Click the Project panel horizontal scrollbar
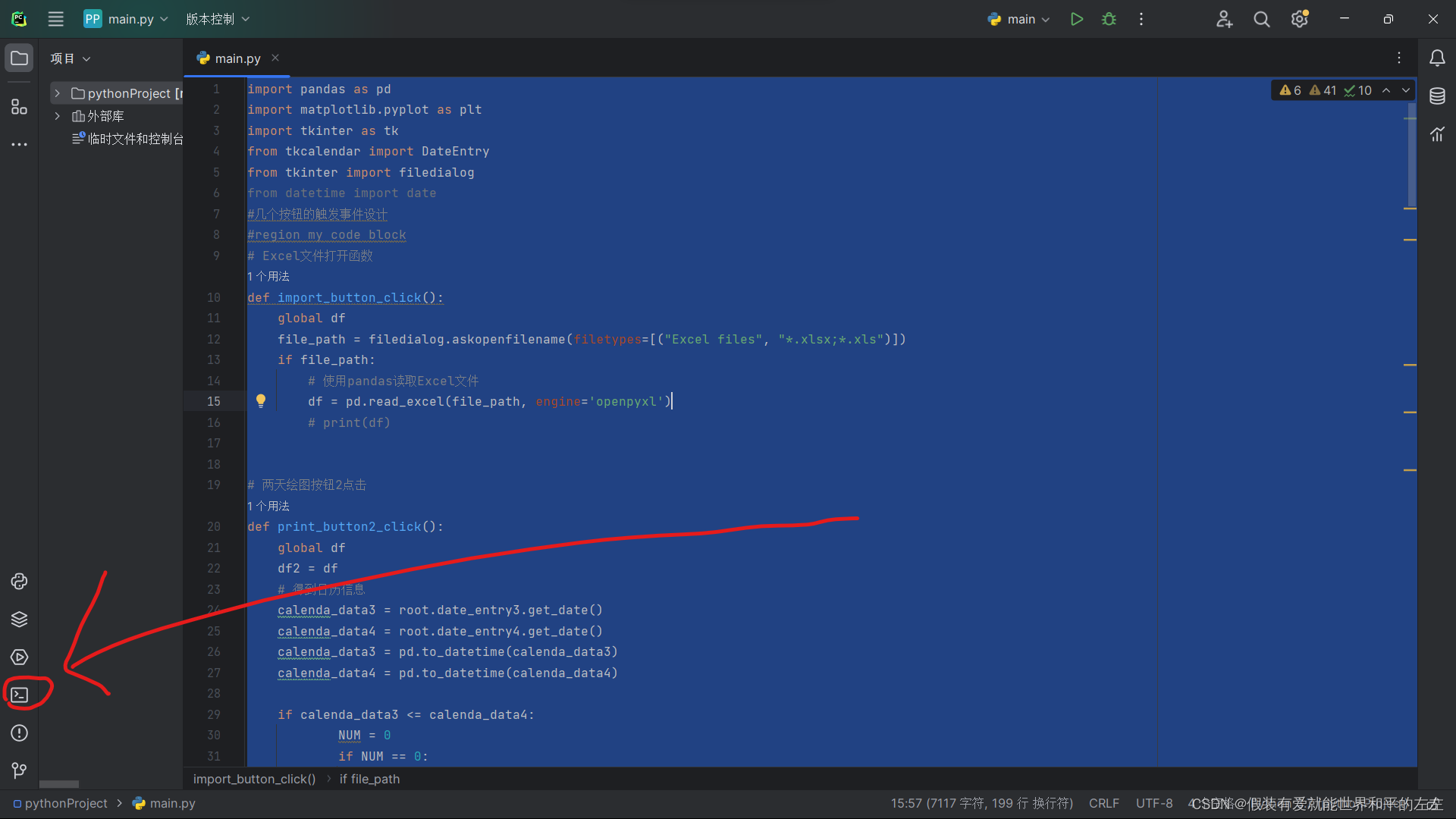This screenshot has height=819, width=1456. 59,784
